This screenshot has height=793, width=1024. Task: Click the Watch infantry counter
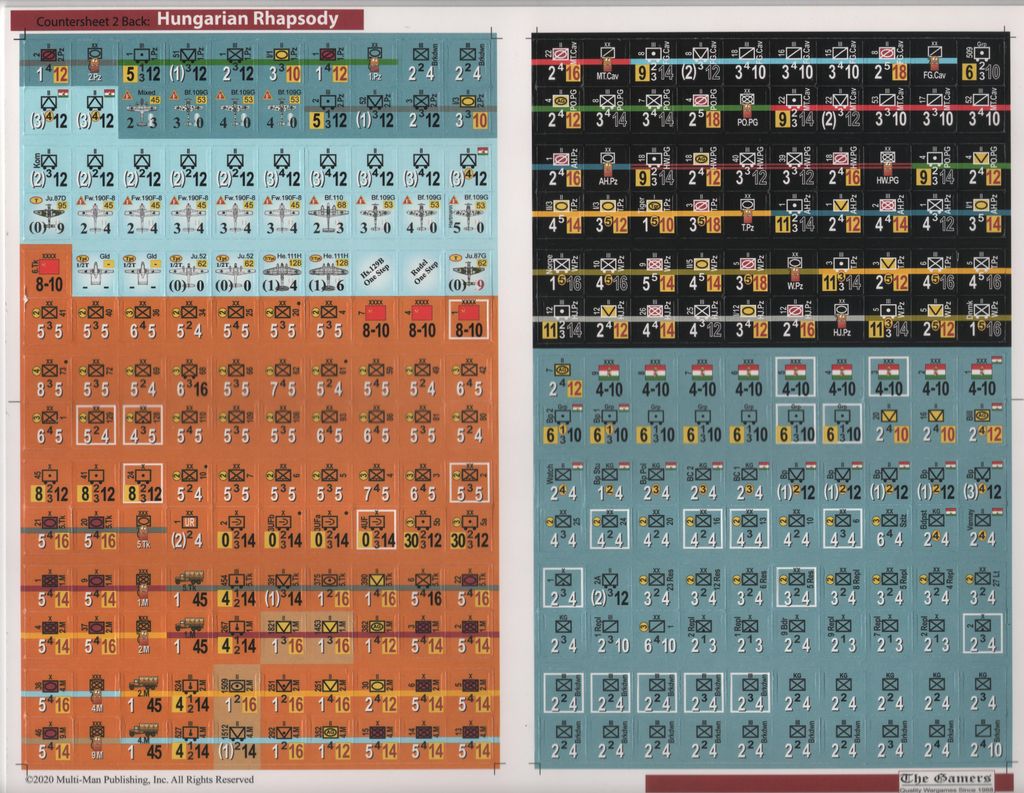click(561, 482)
